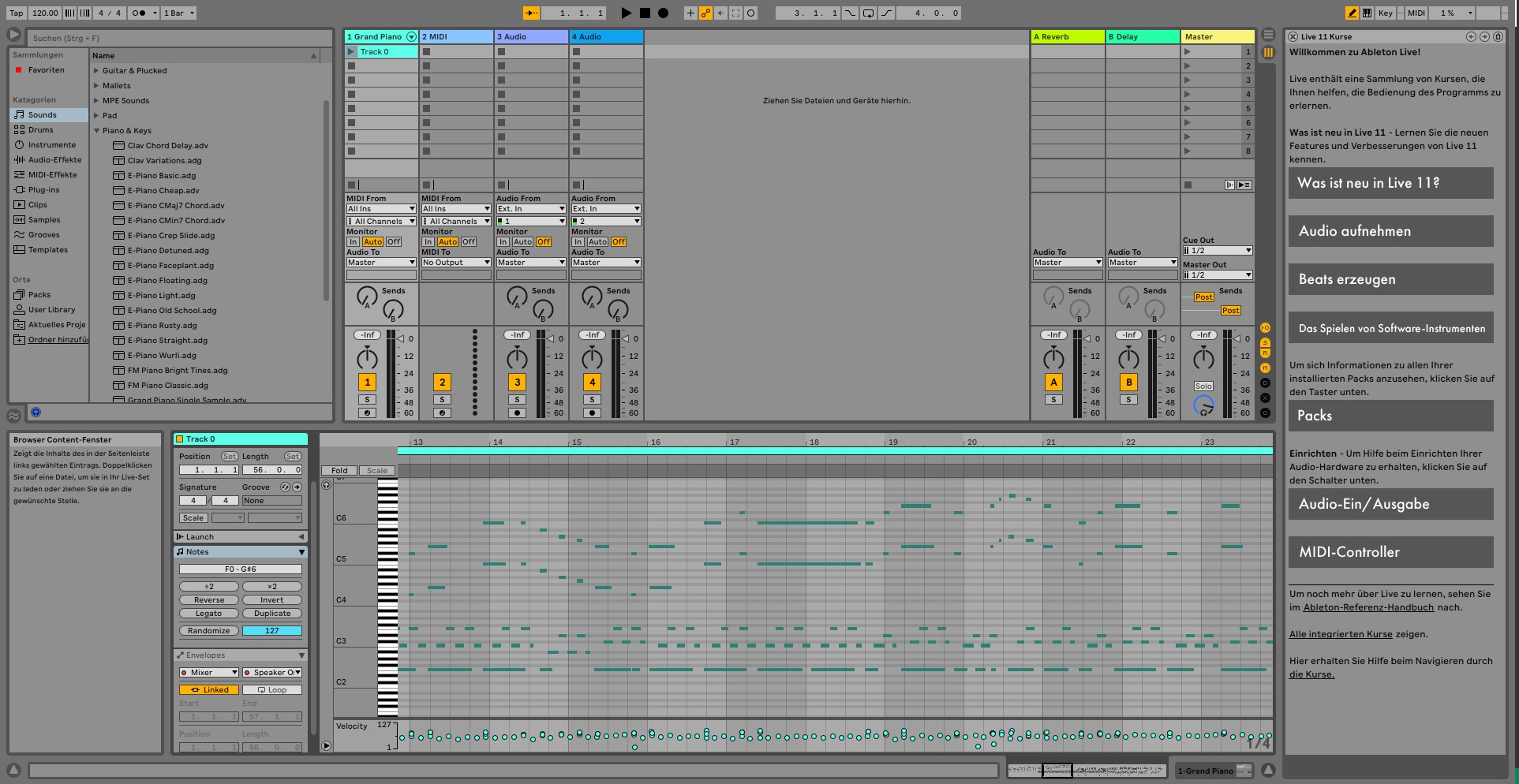Expand the Guitar & Plucked folder
This screenshot has height=784, width=1519.
pos(96,70)
